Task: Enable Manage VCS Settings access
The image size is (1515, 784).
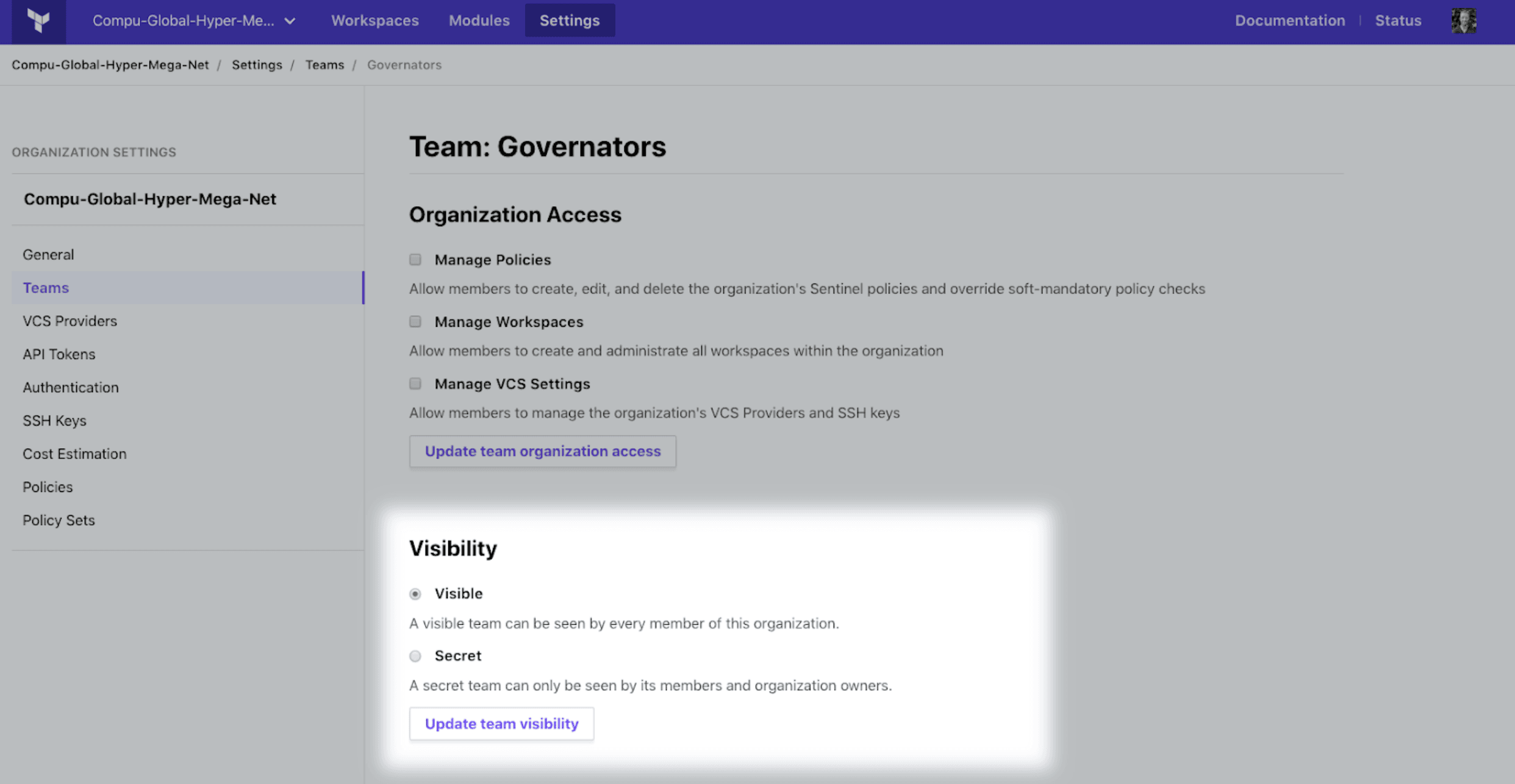Action: pos(415,383)
